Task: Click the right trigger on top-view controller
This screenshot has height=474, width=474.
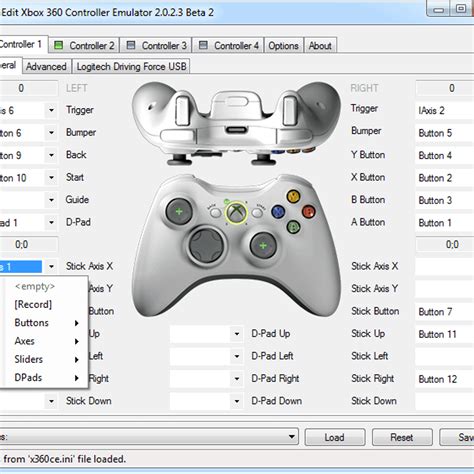Action: (289, 111)
